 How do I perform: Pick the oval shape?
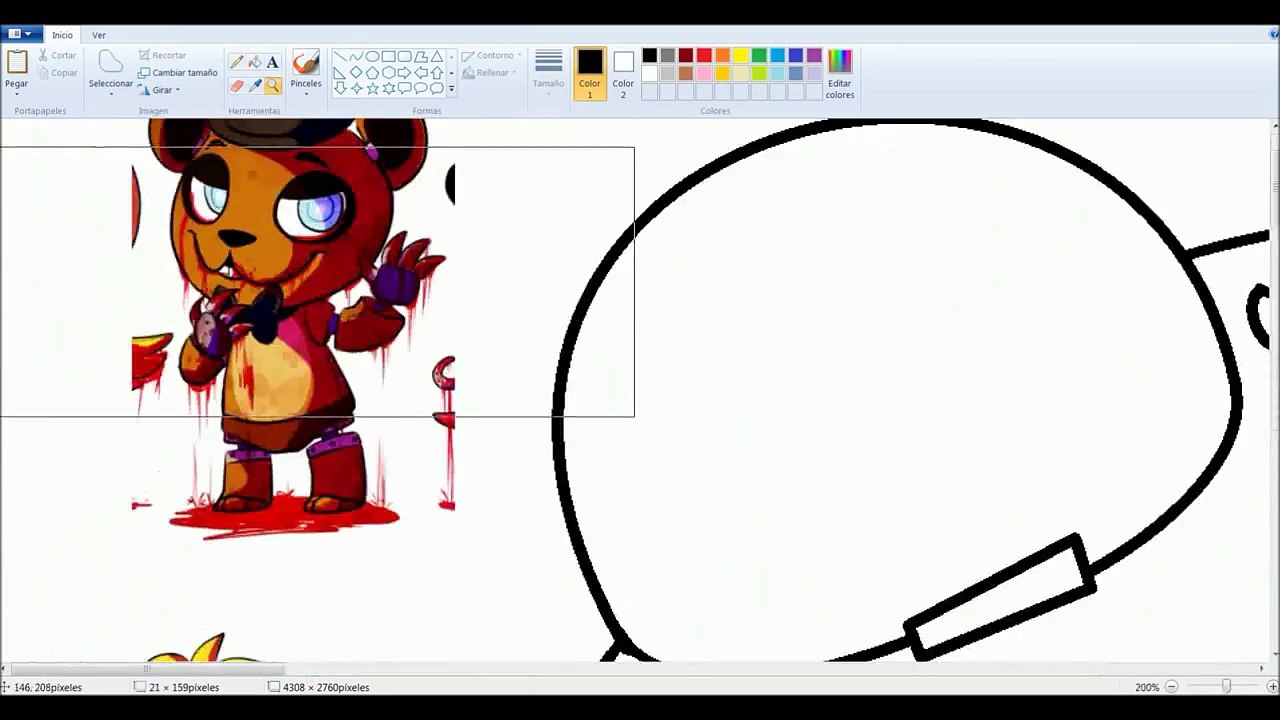pyautogui.click(x=372, y=57)
